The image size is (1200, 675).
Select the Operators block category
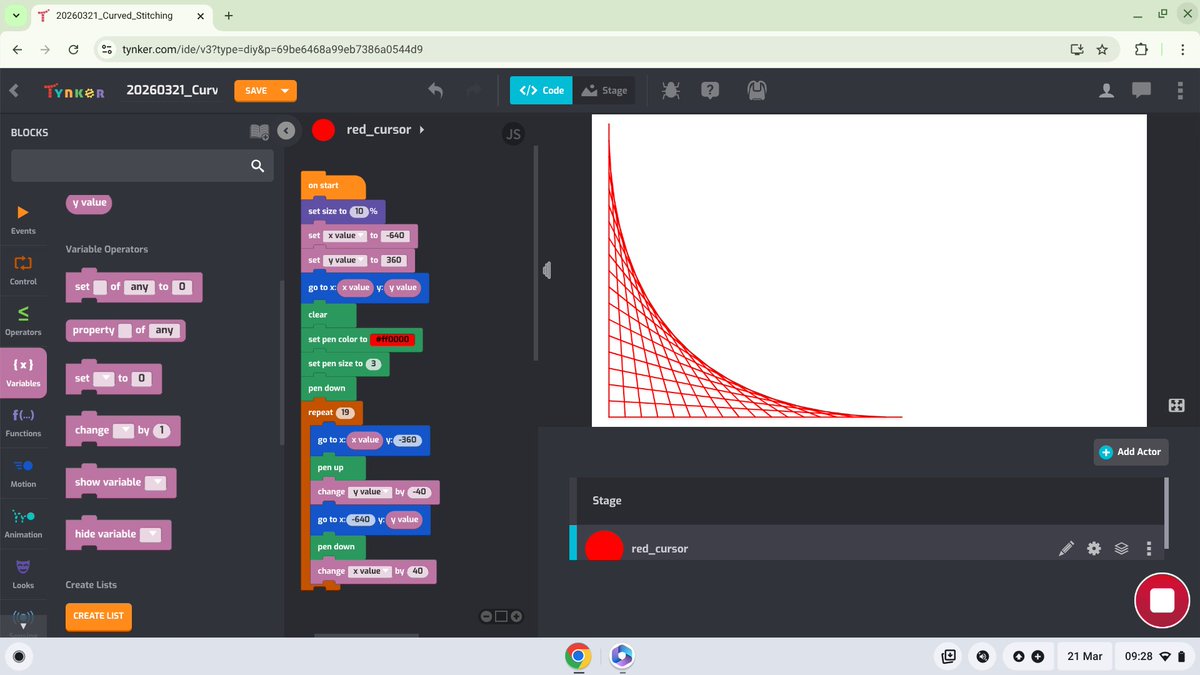click(x=23, y=321)
